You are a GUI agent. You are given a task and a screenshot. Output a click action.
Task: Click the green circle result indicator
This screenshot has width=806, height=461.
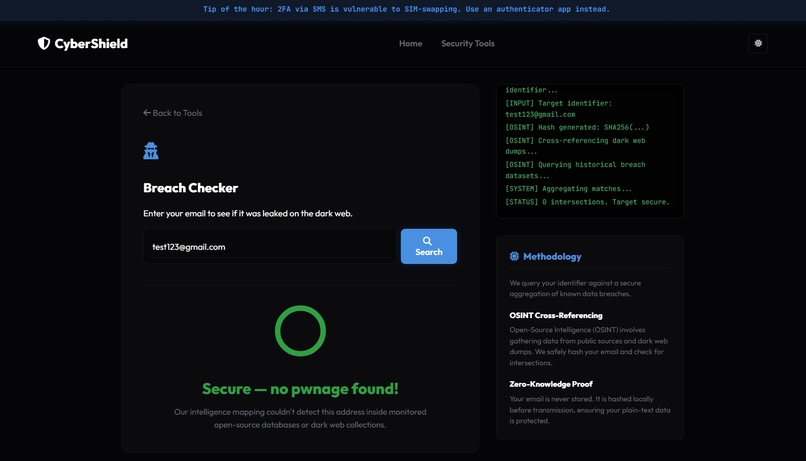tap(300, 331)
